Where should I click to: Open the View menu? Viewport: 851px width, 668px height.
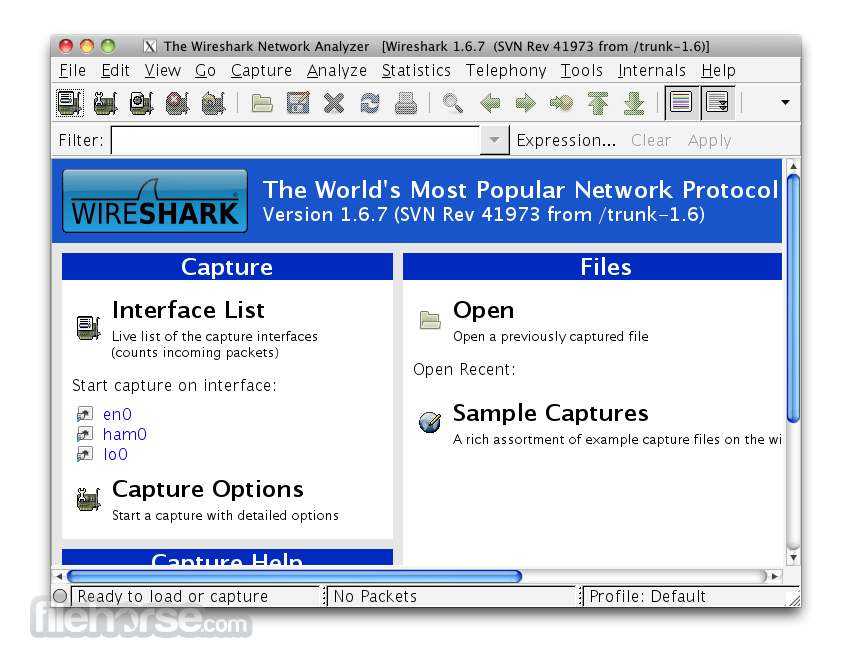[x=162, y=71]
